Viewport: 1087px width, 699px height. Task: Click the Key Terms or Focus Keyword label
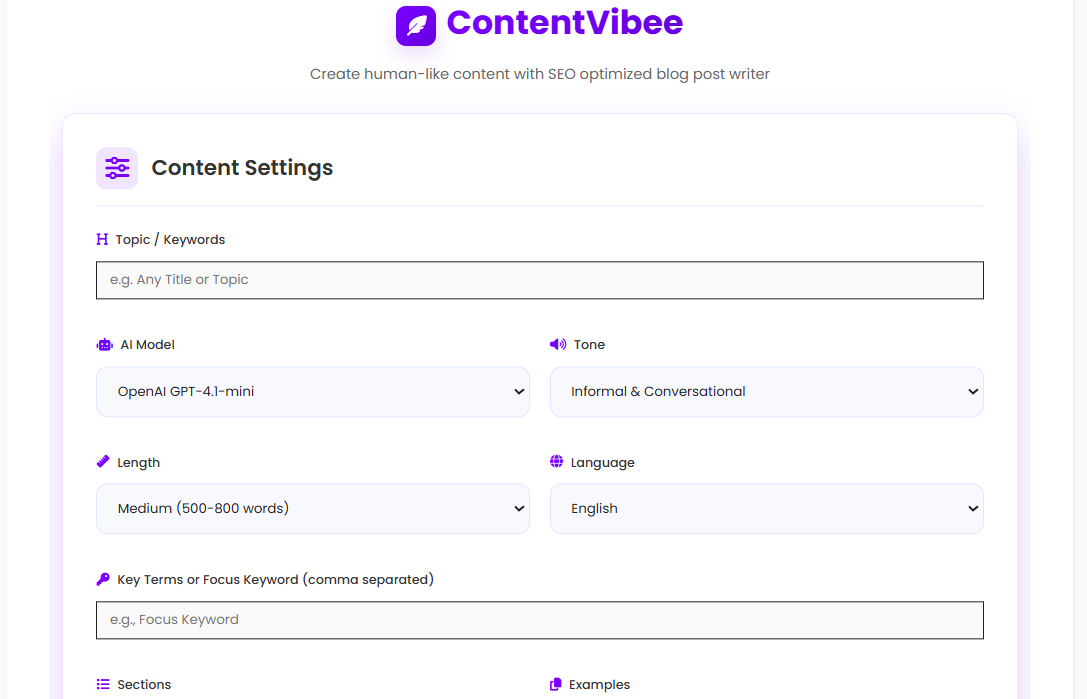coord(275,580)
